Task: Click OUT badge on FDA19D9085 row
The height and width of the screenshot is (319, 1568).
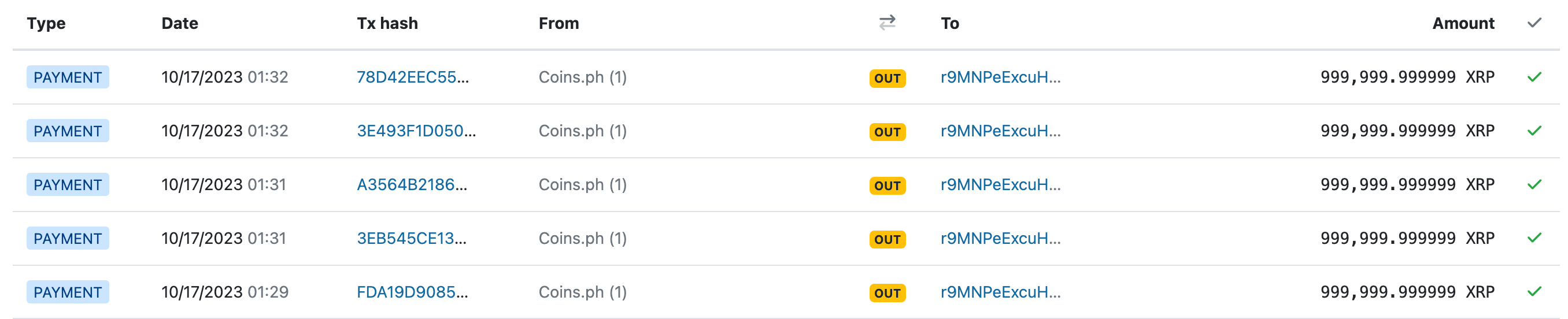Action: [x=887, y=293]
